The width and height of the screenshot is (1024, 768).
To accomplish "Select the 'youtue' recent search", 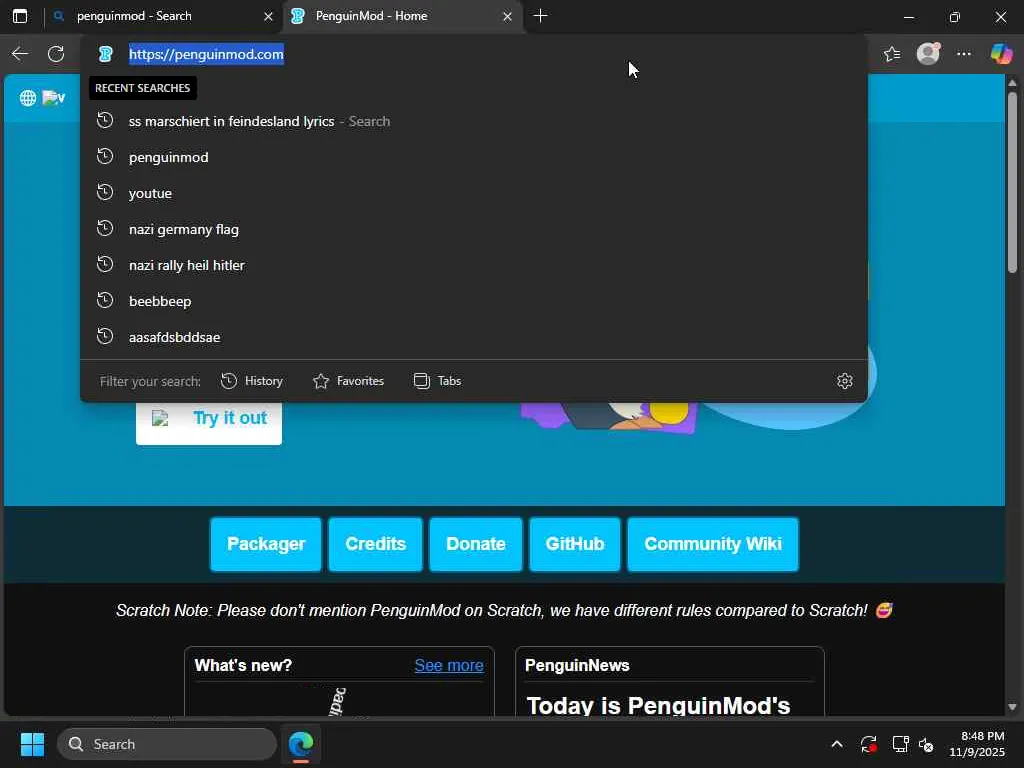I will click(x=474, y=193).
